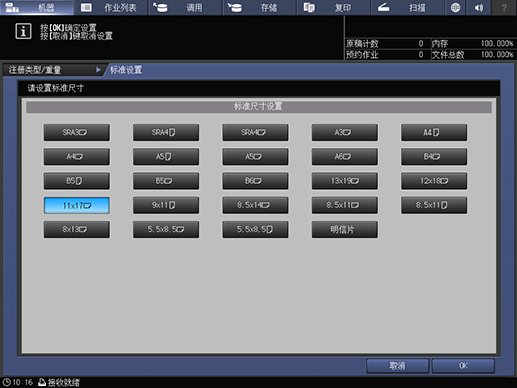The width and height of the screenshot is (517, 388).
Task: Pick A5 landscape size
Action: [255, 157]
